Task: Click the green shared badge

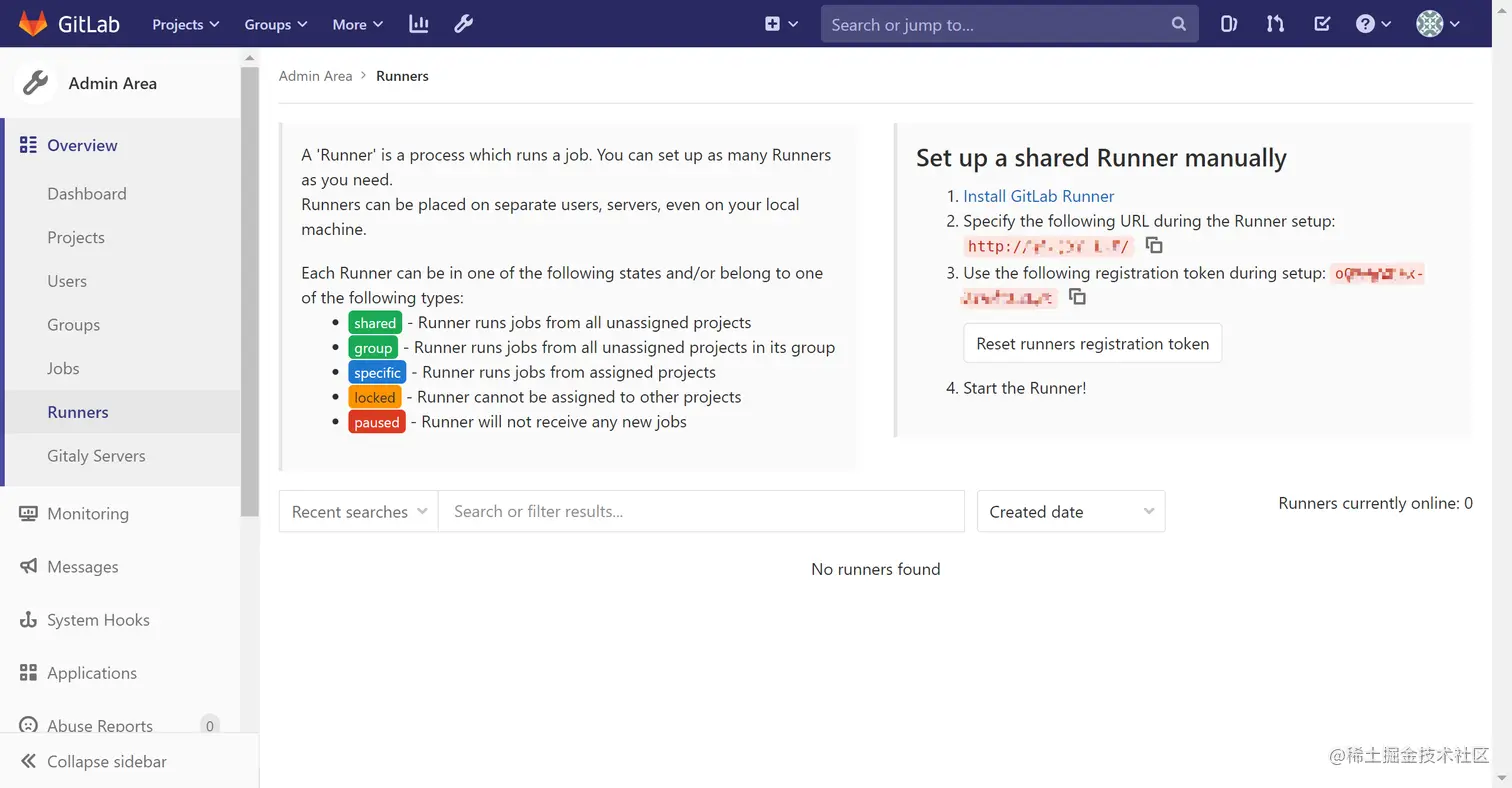Action: point(375,323)
